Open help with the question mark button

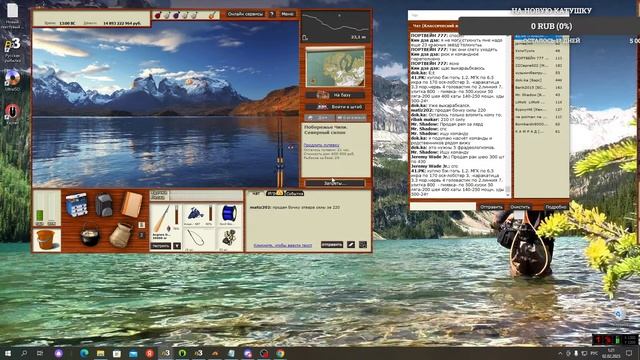click(x=272, y=14)
